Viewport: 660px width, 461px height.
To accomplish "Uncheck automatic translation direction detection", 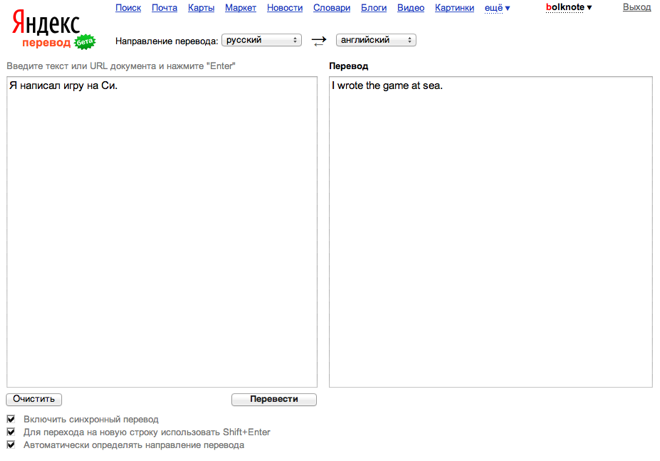I will point(11,445).
